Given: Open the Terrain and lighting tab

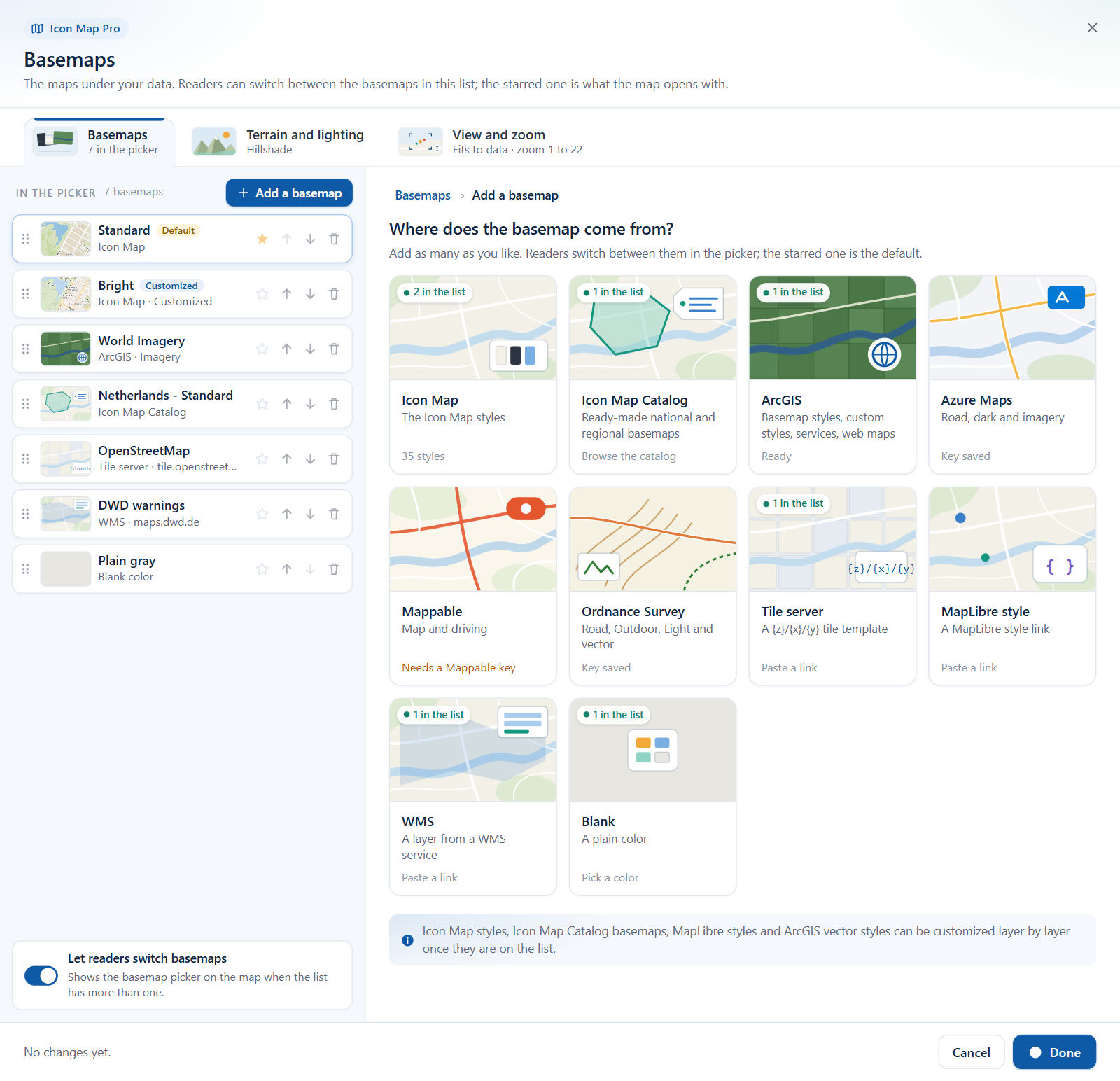Looking at the screenshot, I should (x=279, y=142).
